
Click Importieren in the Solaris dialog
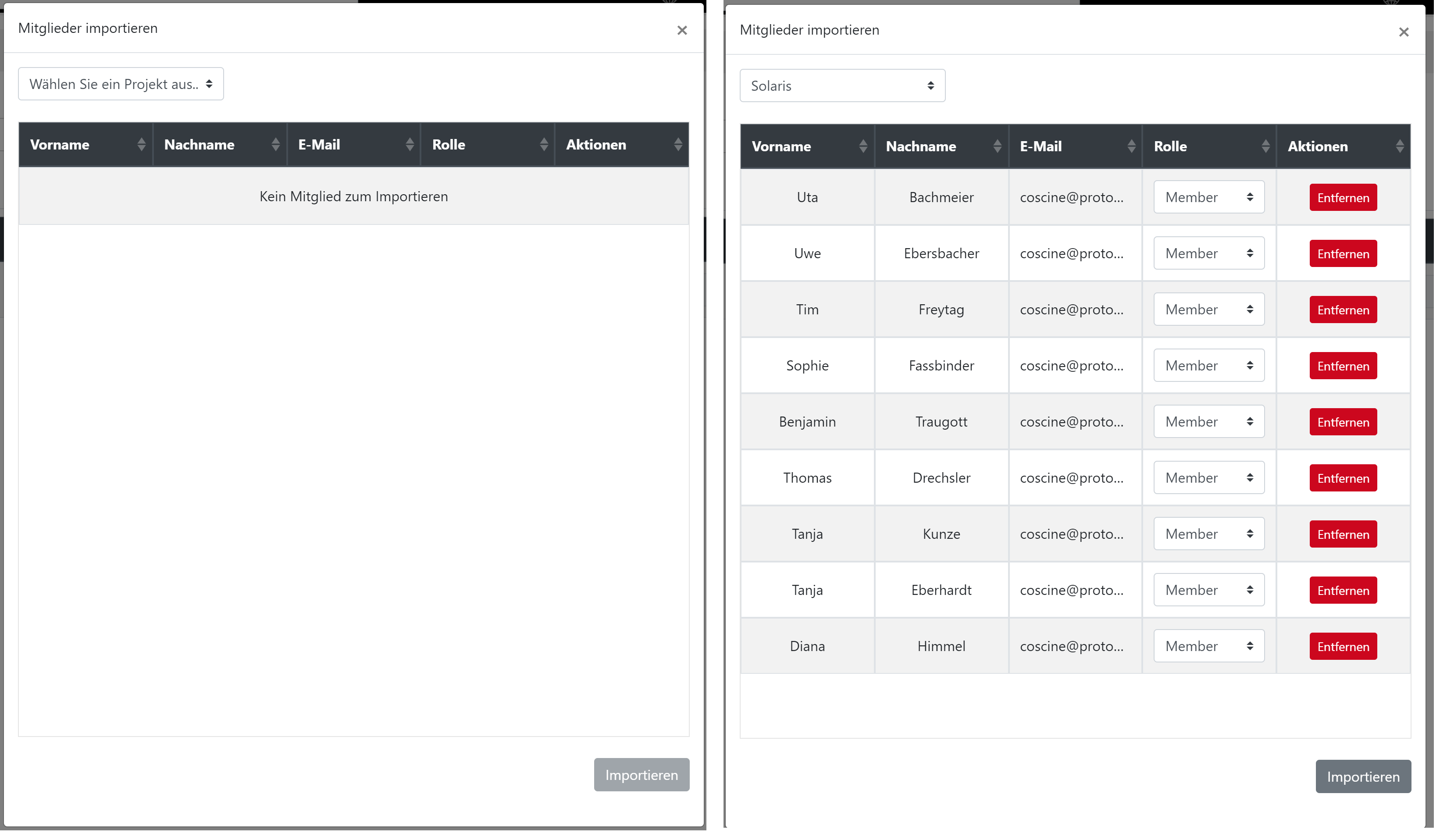pos(1363,777)
